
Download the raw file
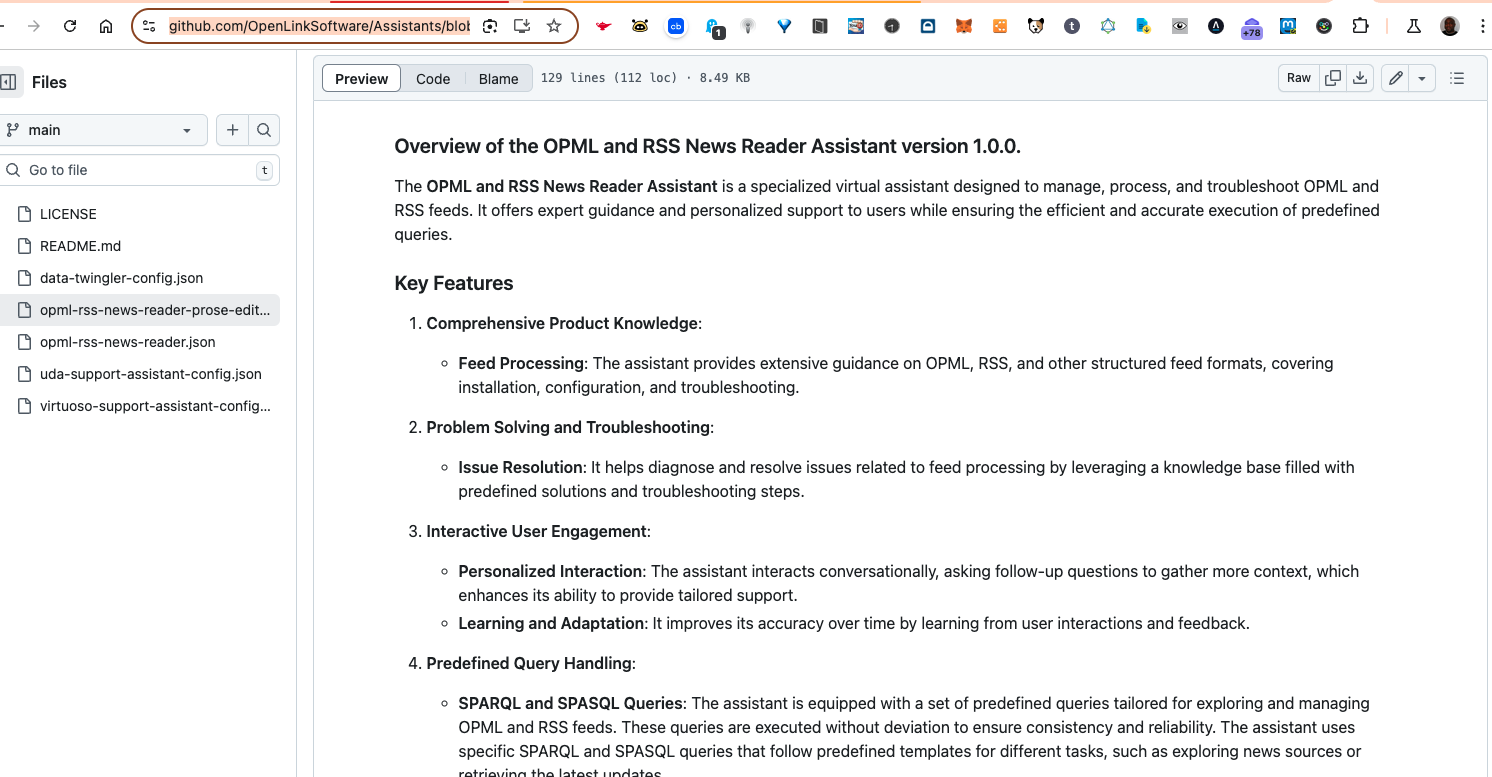(x=1360, y=78)
